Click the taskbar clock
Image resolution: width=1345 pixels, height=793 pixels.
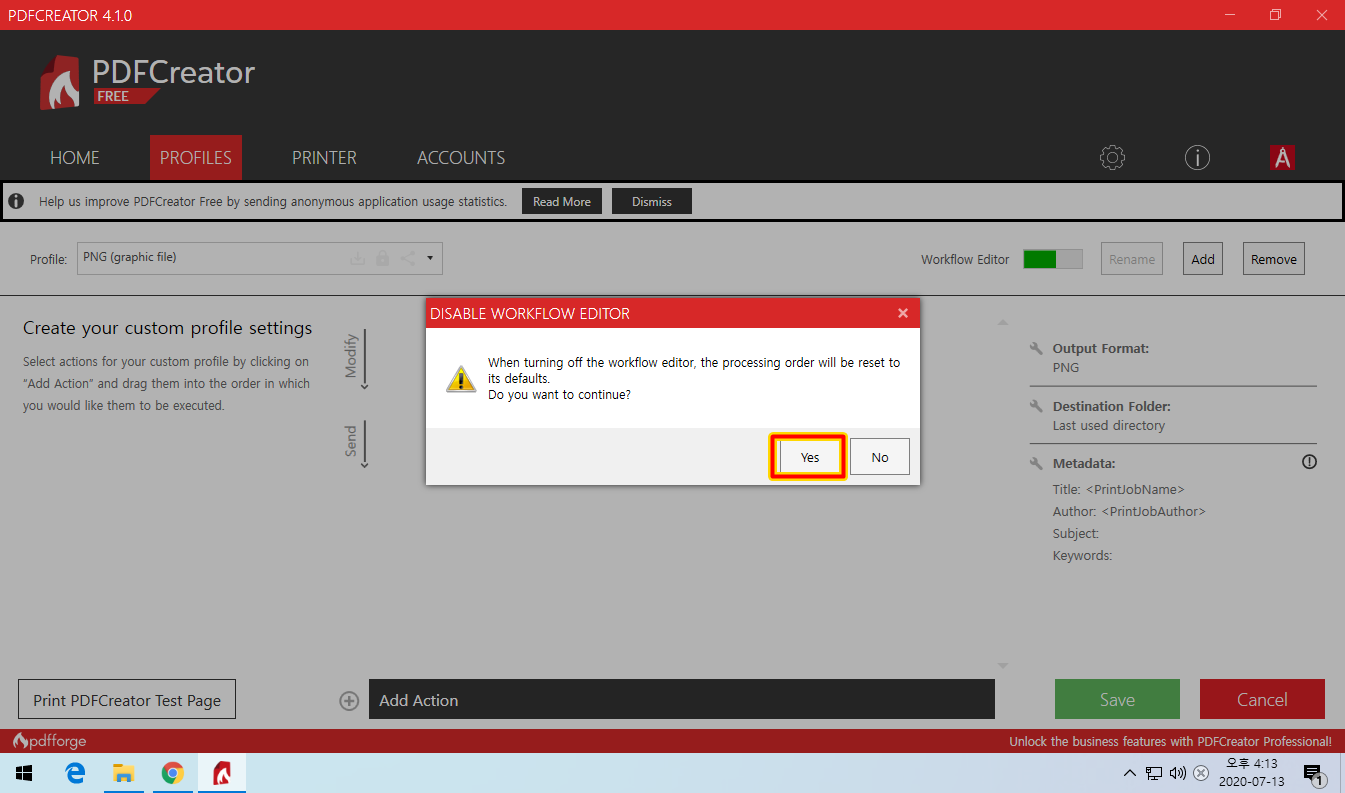coord(1252,773)
